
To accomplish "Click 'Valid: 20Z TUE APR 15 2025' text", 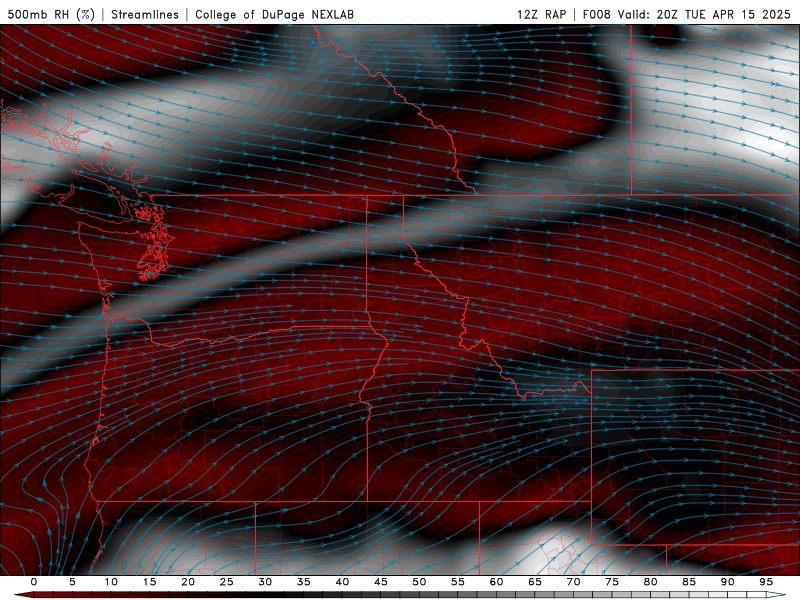I will (704, 14).
